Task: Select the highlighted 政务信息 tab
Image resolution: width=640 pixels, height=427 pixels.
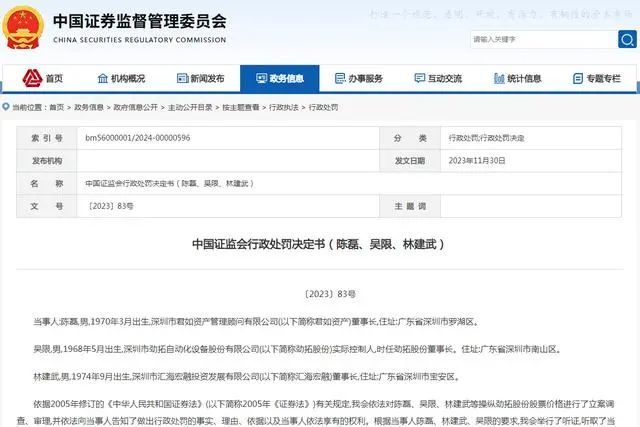Action: click(280, 78)
